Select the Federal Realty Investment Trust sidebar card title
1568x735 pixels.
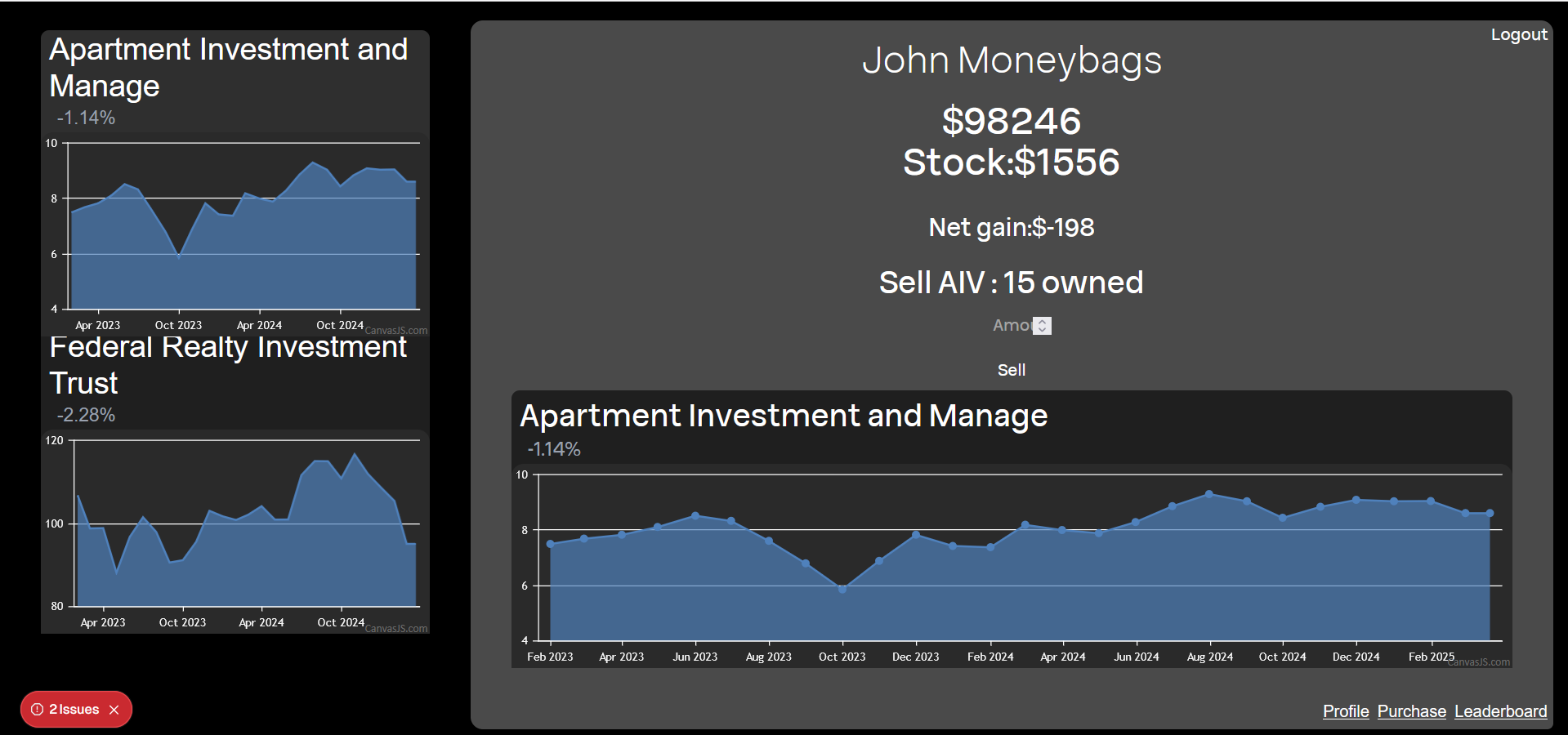[x=227, y=365]
